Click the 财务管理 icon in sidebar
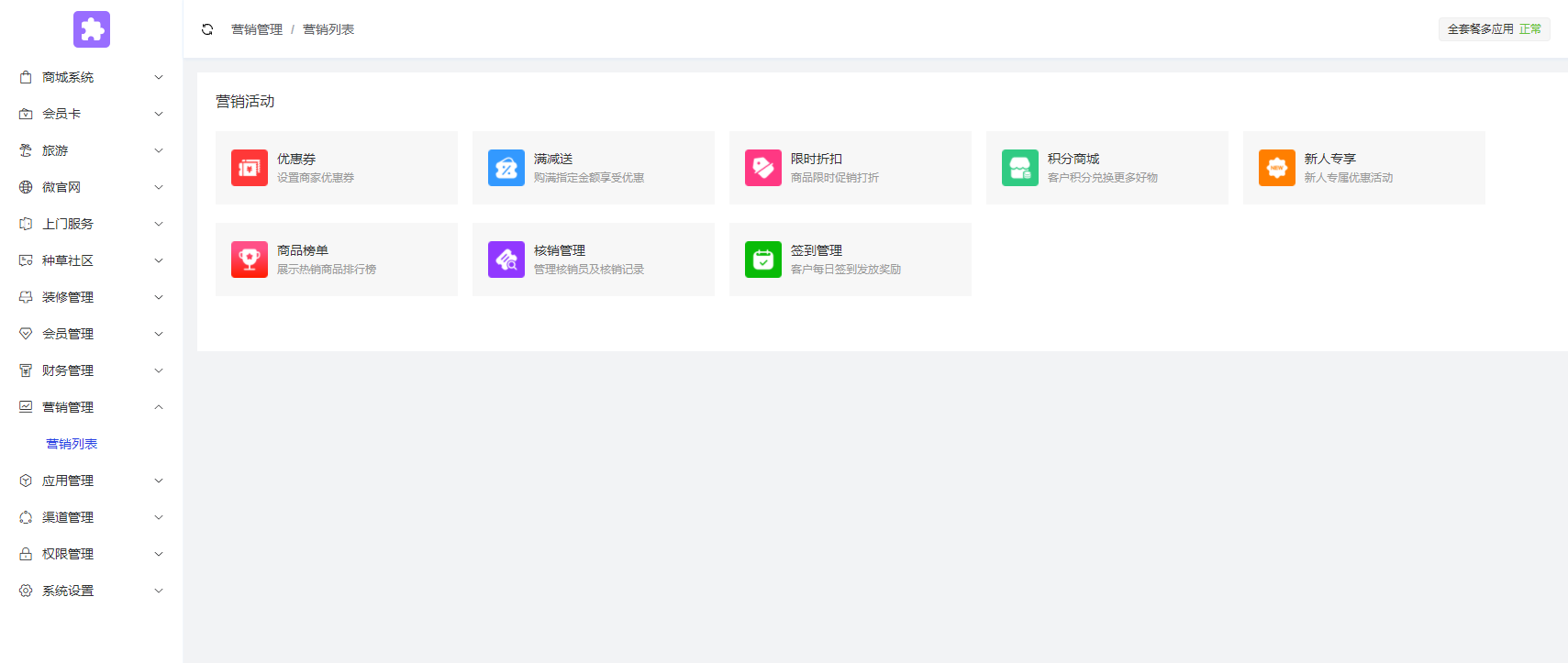 (x=26, y=370)
